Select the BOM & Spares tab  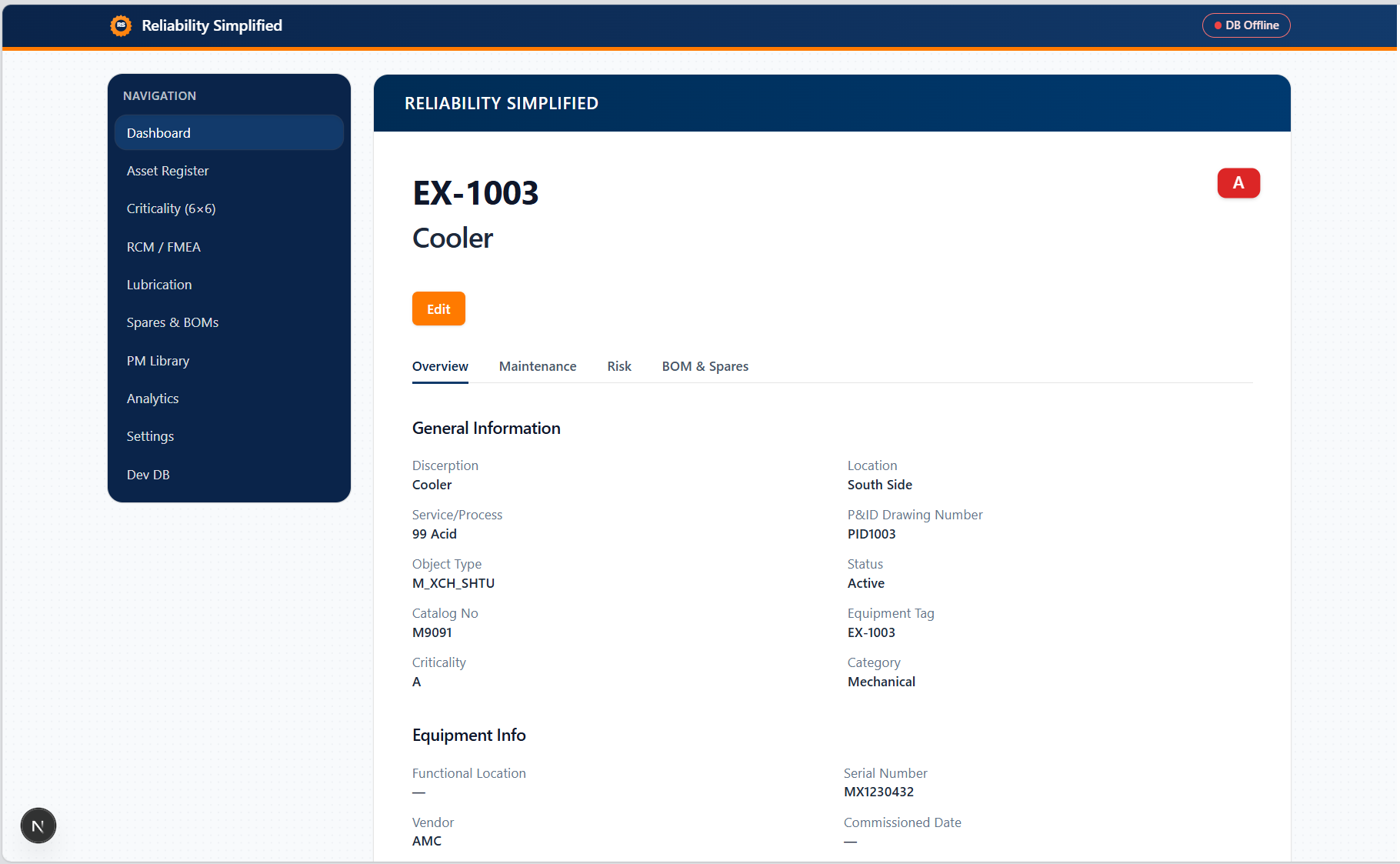coord(705,366)
